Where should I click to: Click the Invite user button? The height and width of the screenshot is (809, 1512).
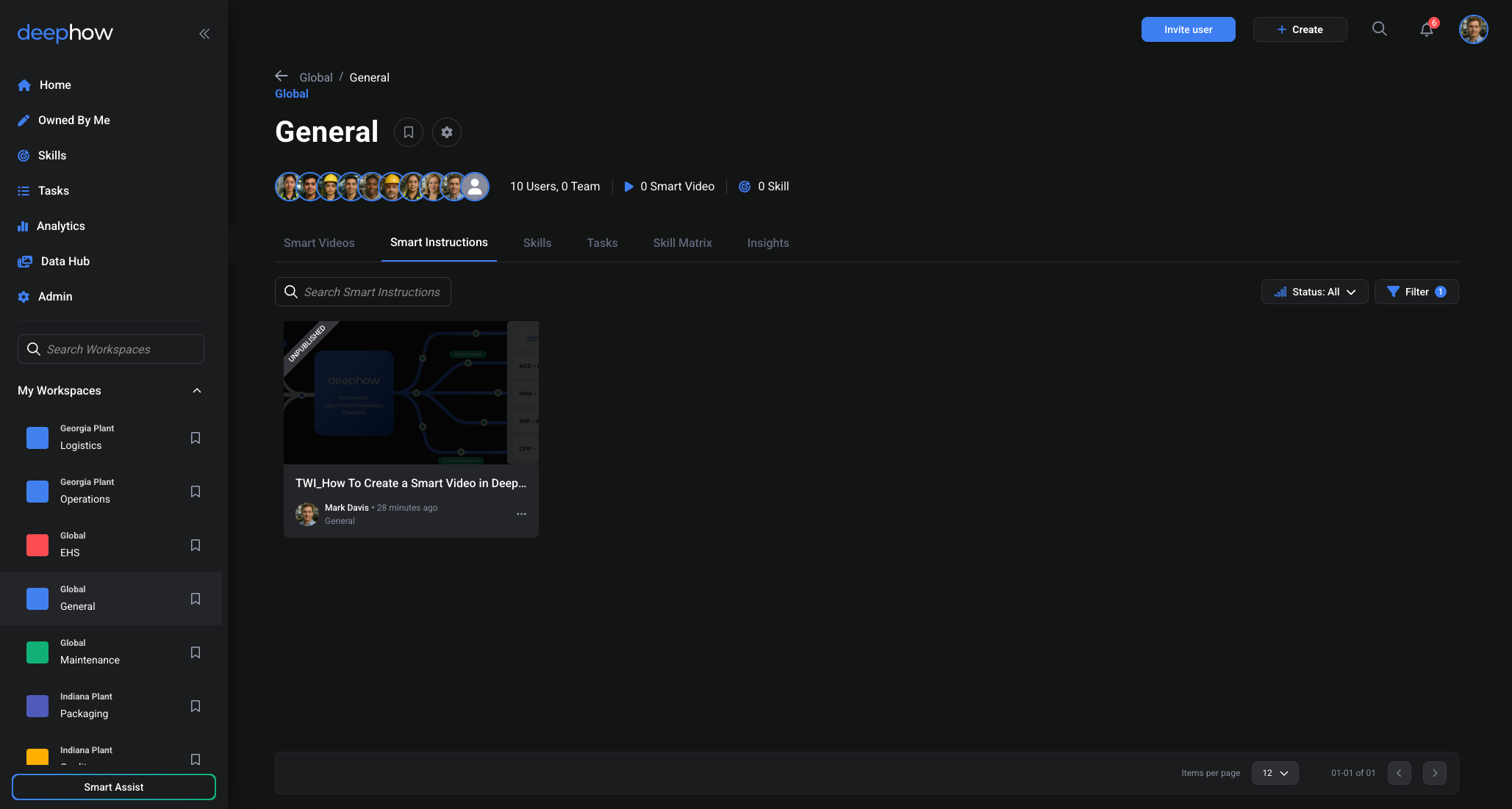tap(1188, 29)
